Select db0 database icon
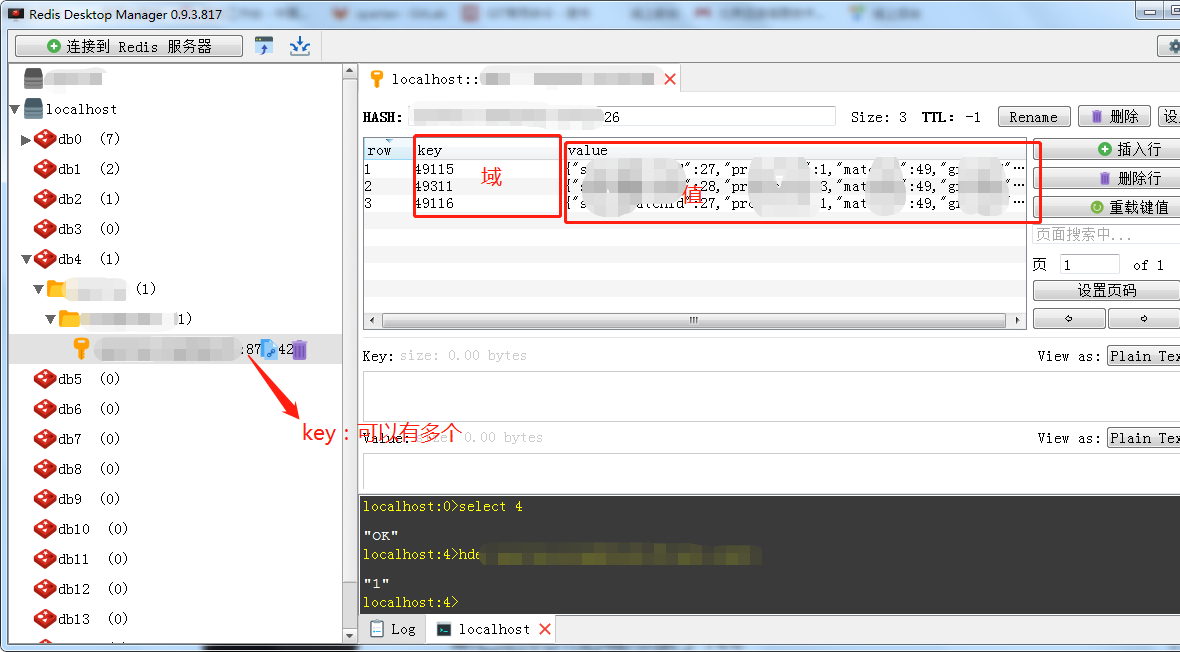Screen dimensions: 1180x652 (45, 139)
